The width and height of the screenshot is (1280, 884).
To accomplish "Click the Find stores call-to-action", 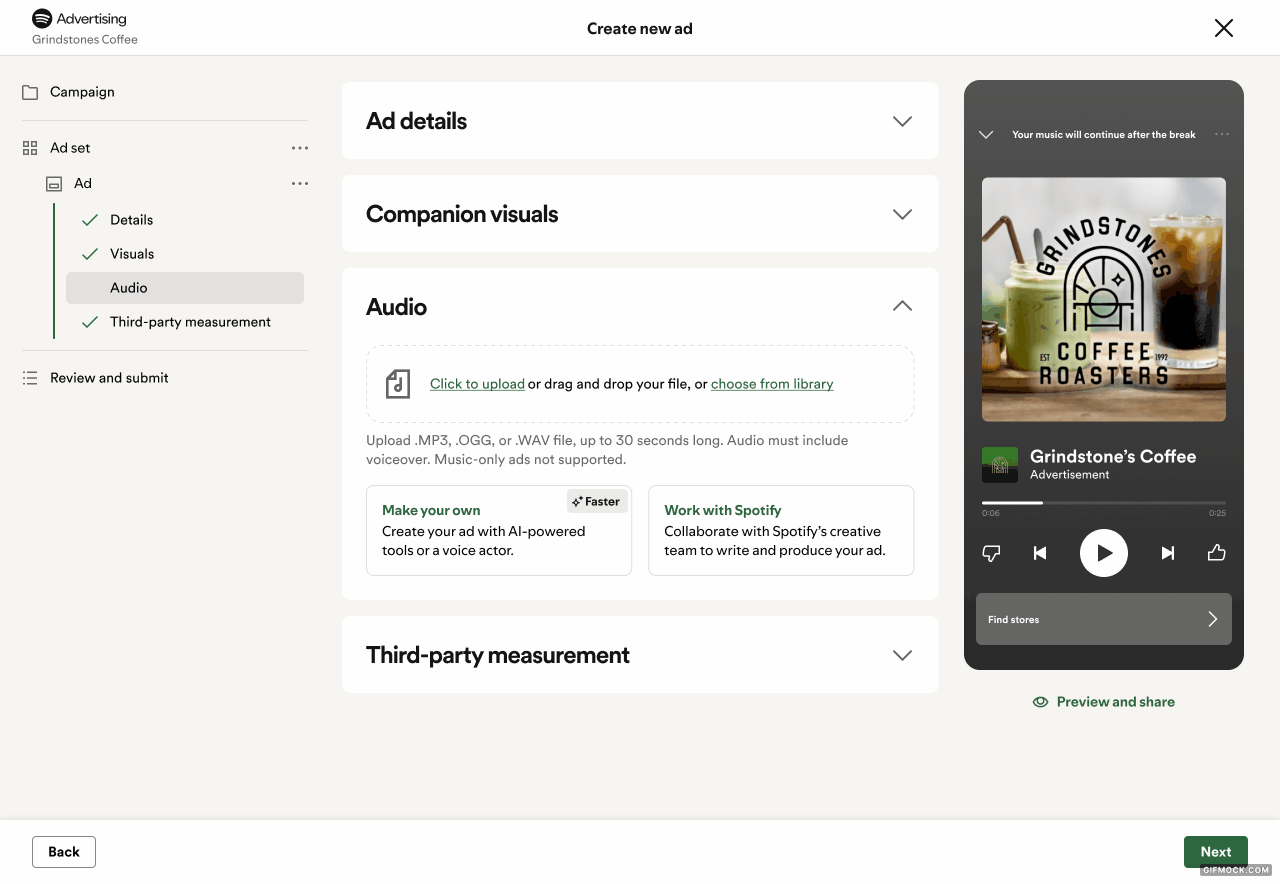I will [1104, 619].
